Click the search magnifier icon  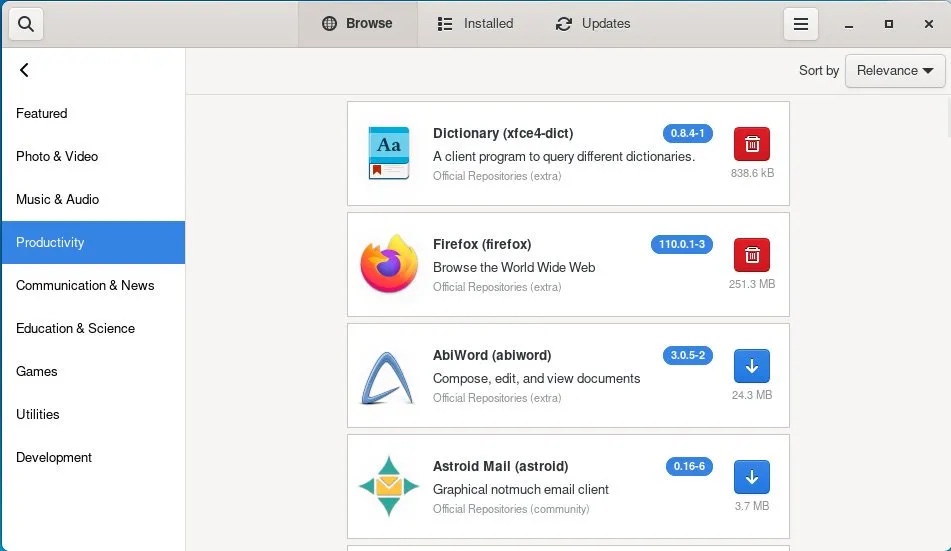[x=26, y=24]
